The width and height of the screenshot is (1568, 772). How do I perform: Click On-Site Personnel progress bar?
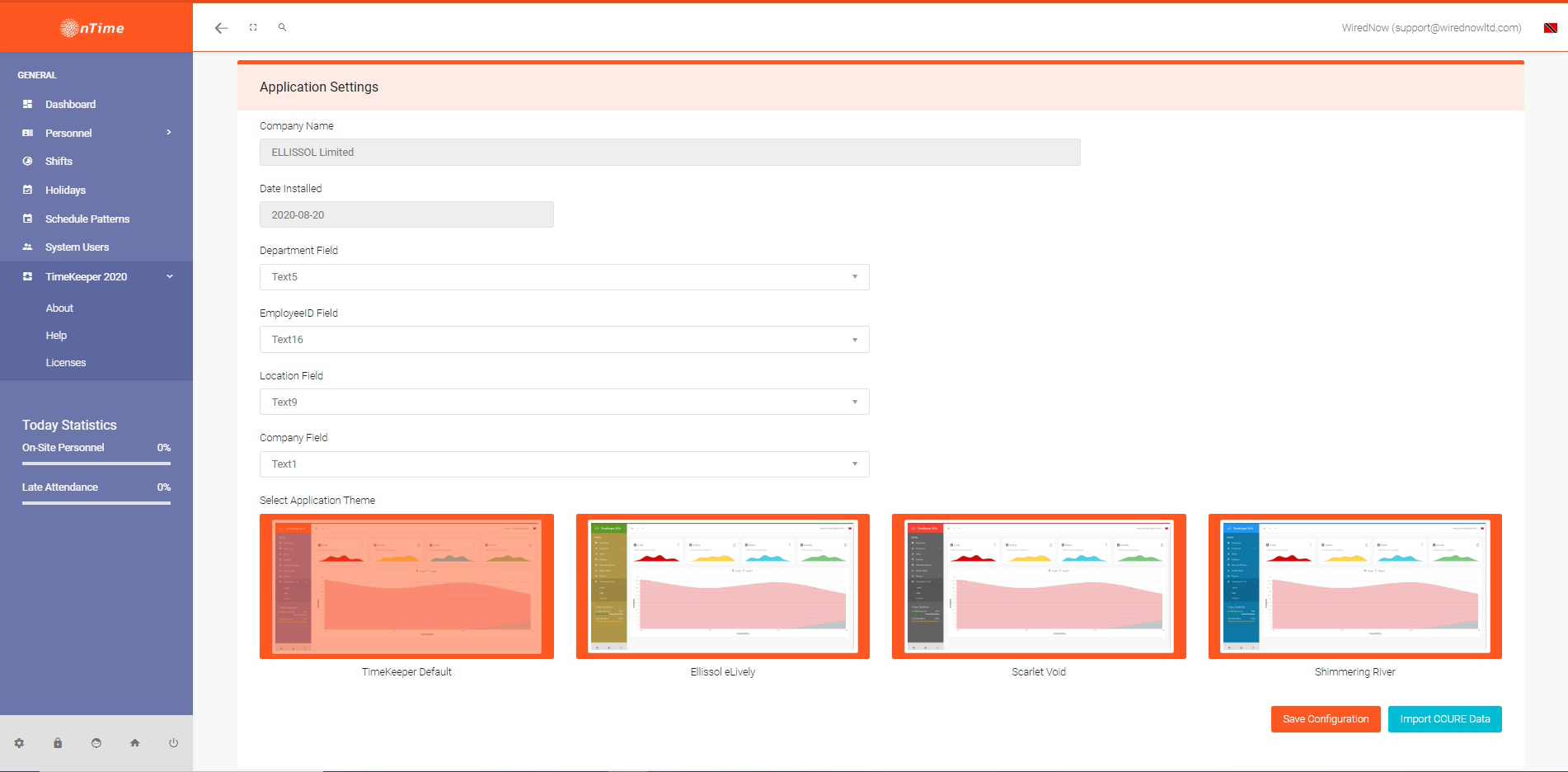click(96, 464)
